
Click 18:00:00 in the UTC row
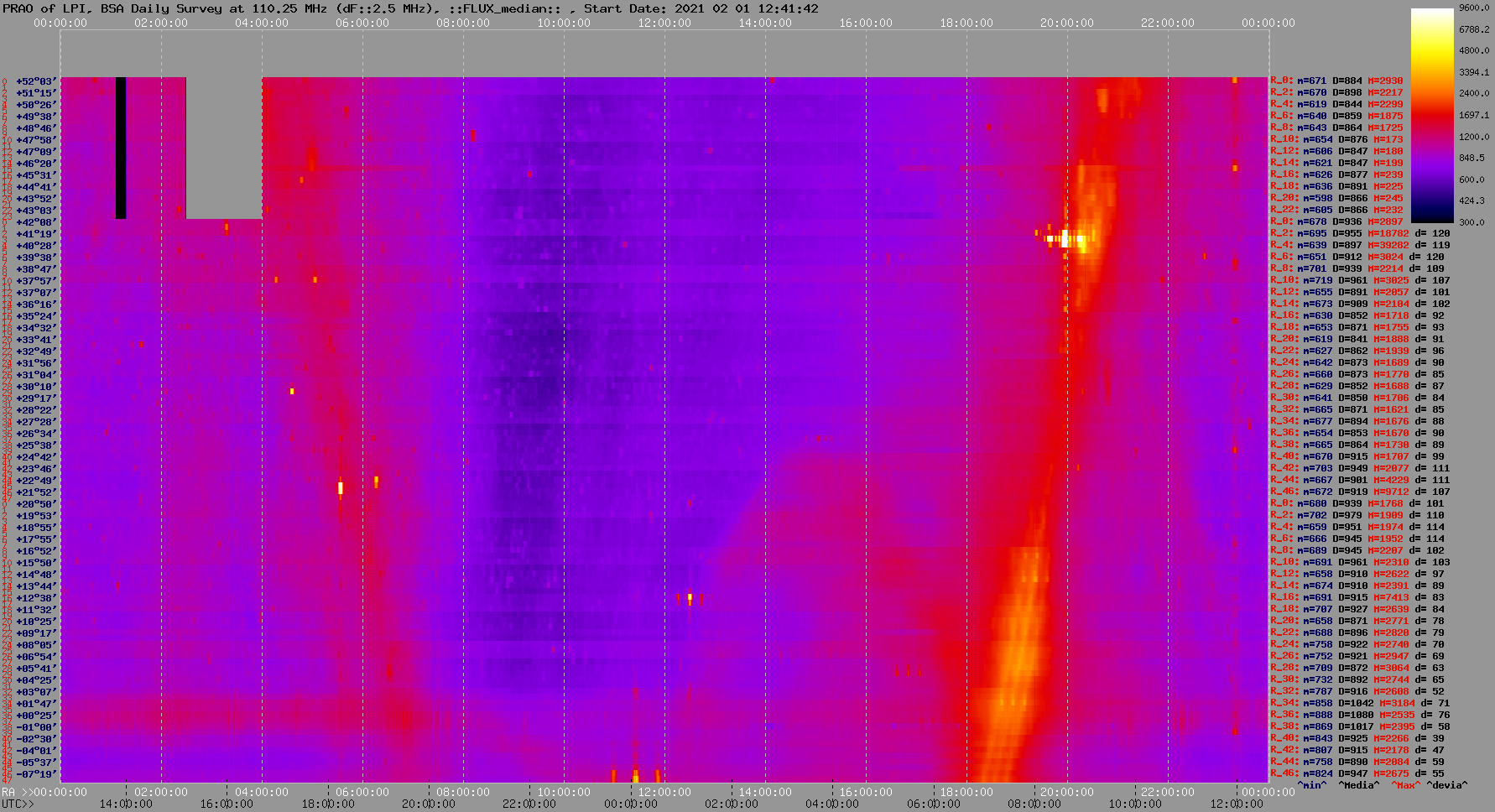pos(328,804)
